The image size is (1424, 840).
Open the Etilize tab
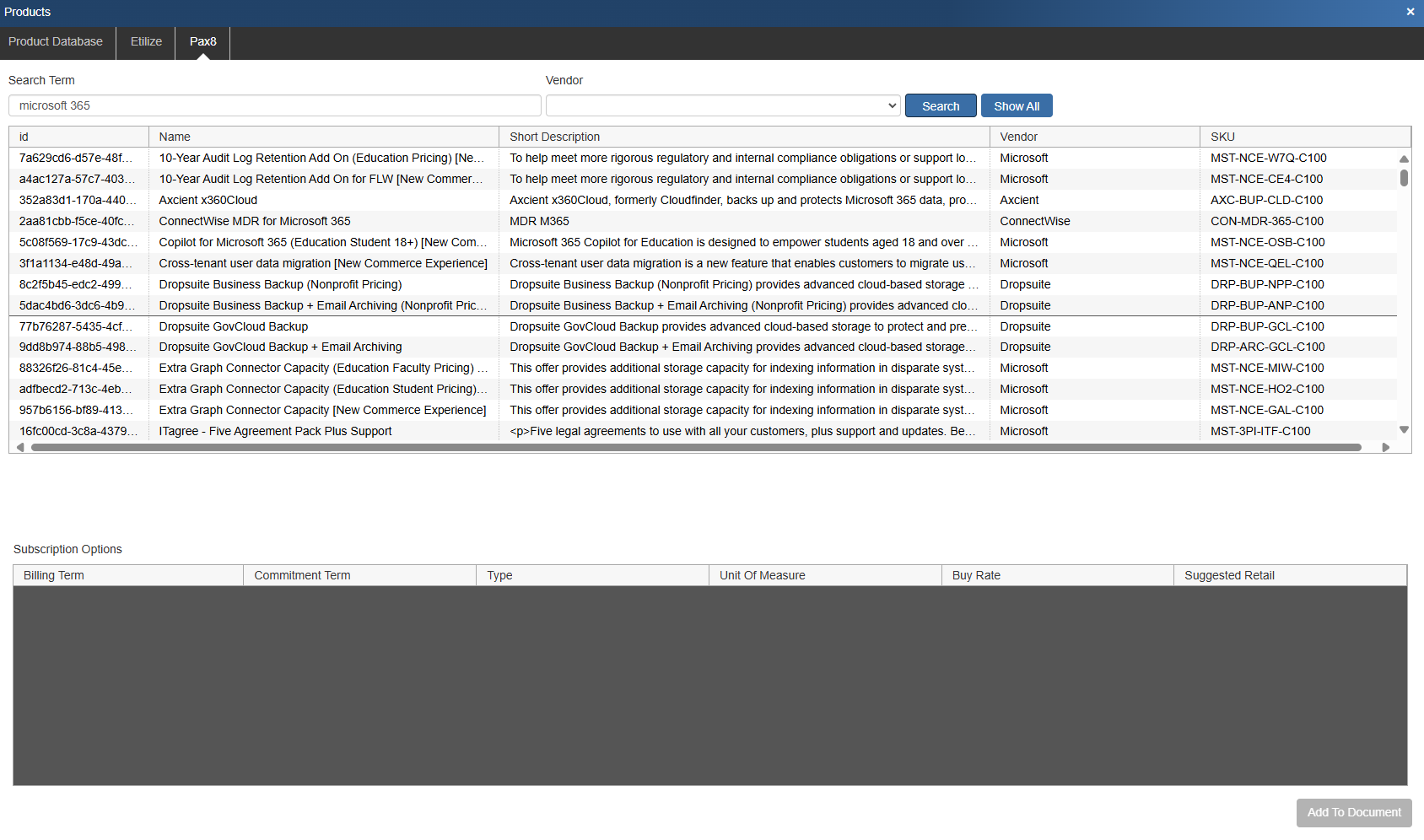pos(146,41)
